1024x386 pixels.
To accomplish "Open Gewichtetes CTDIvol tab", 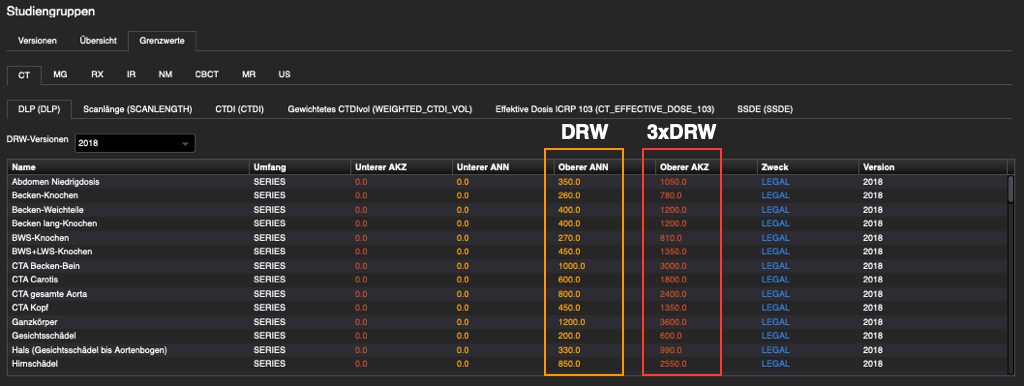I will (x=379, y=109).
